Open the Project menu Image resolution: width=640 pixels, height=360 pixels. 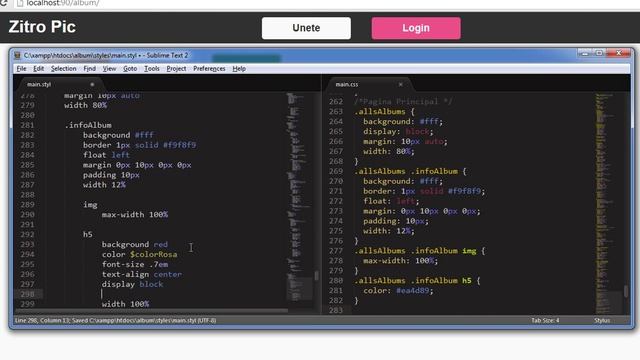(176, 69)
